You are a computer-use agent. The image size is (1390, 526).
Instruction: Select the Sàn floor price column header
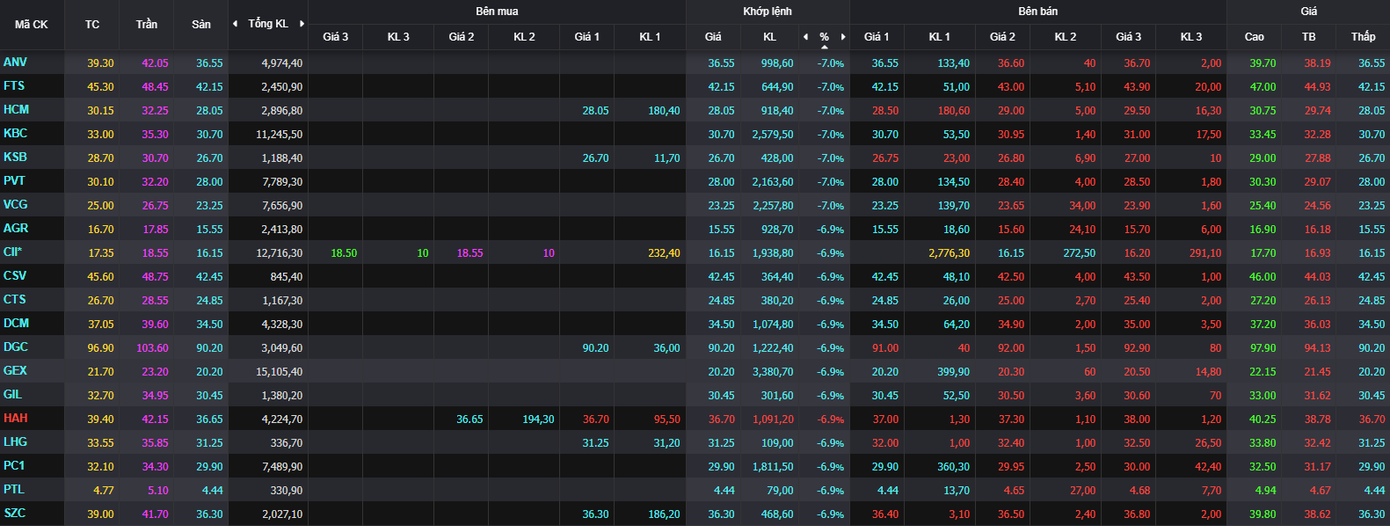pyautogui.click(x=200, y=23)
